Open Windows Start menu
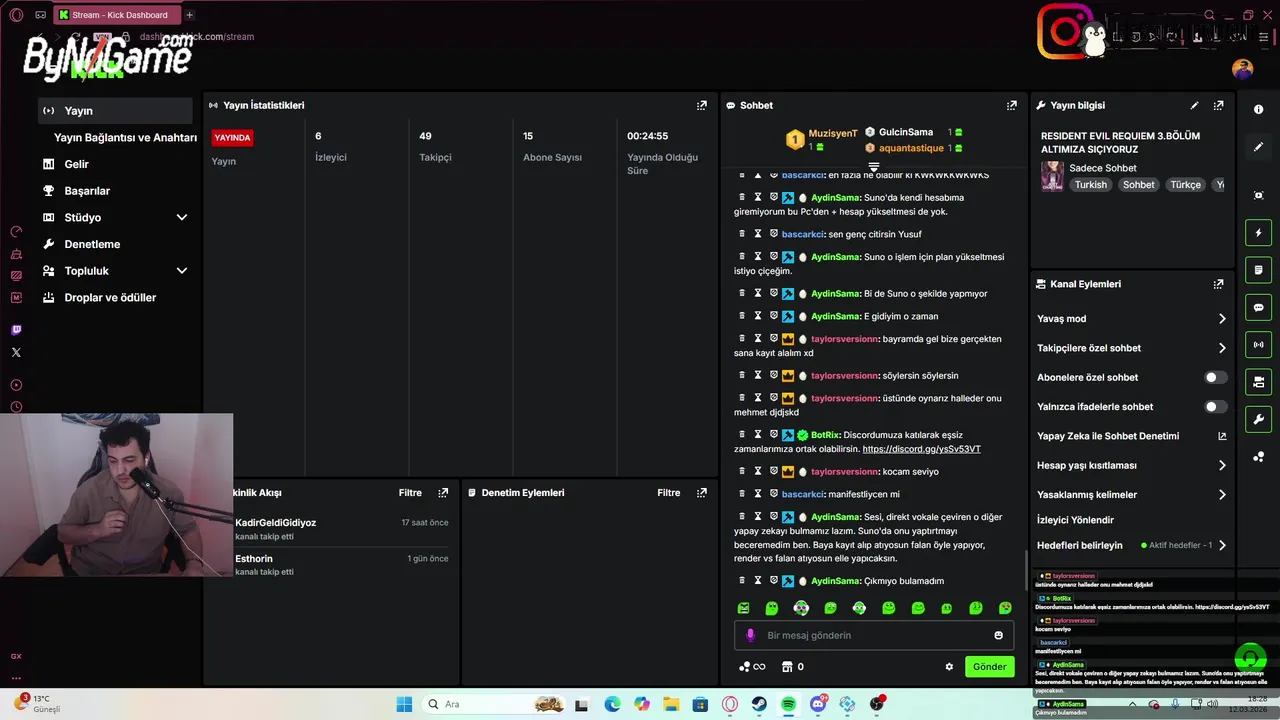 coord(404,704)
